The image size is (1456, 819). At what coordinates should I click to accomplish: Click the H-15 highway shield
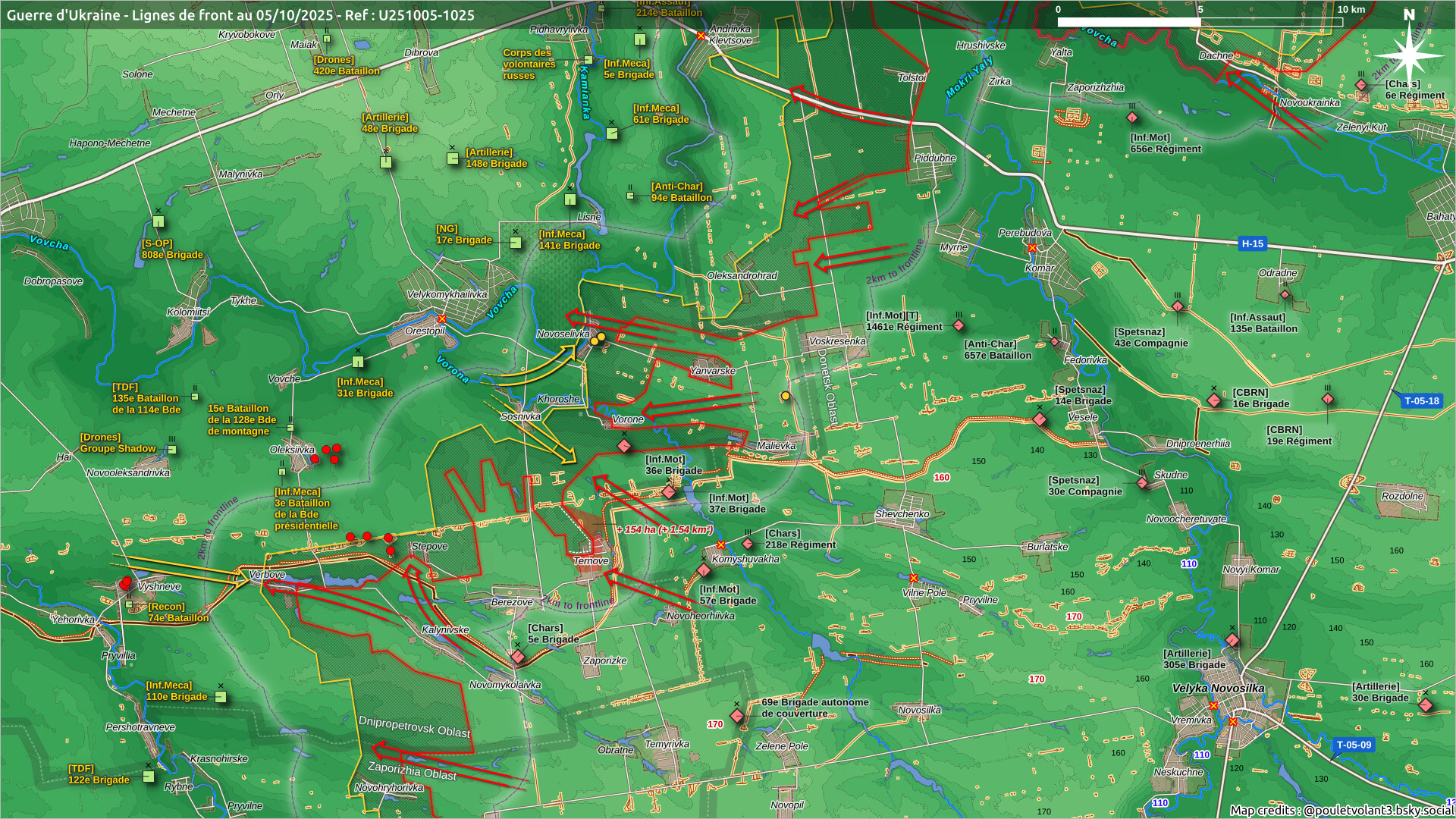click(1252, 243)
